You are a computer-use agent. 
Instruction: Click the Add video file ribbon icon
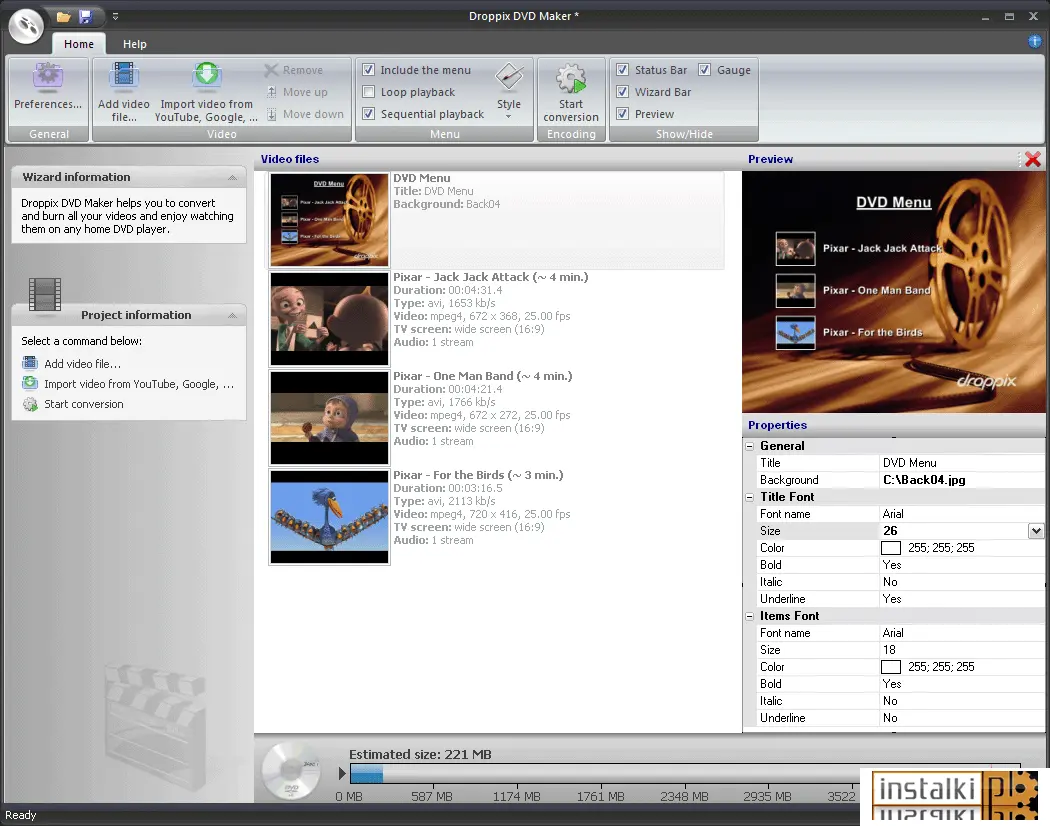[x=124, y=76]
